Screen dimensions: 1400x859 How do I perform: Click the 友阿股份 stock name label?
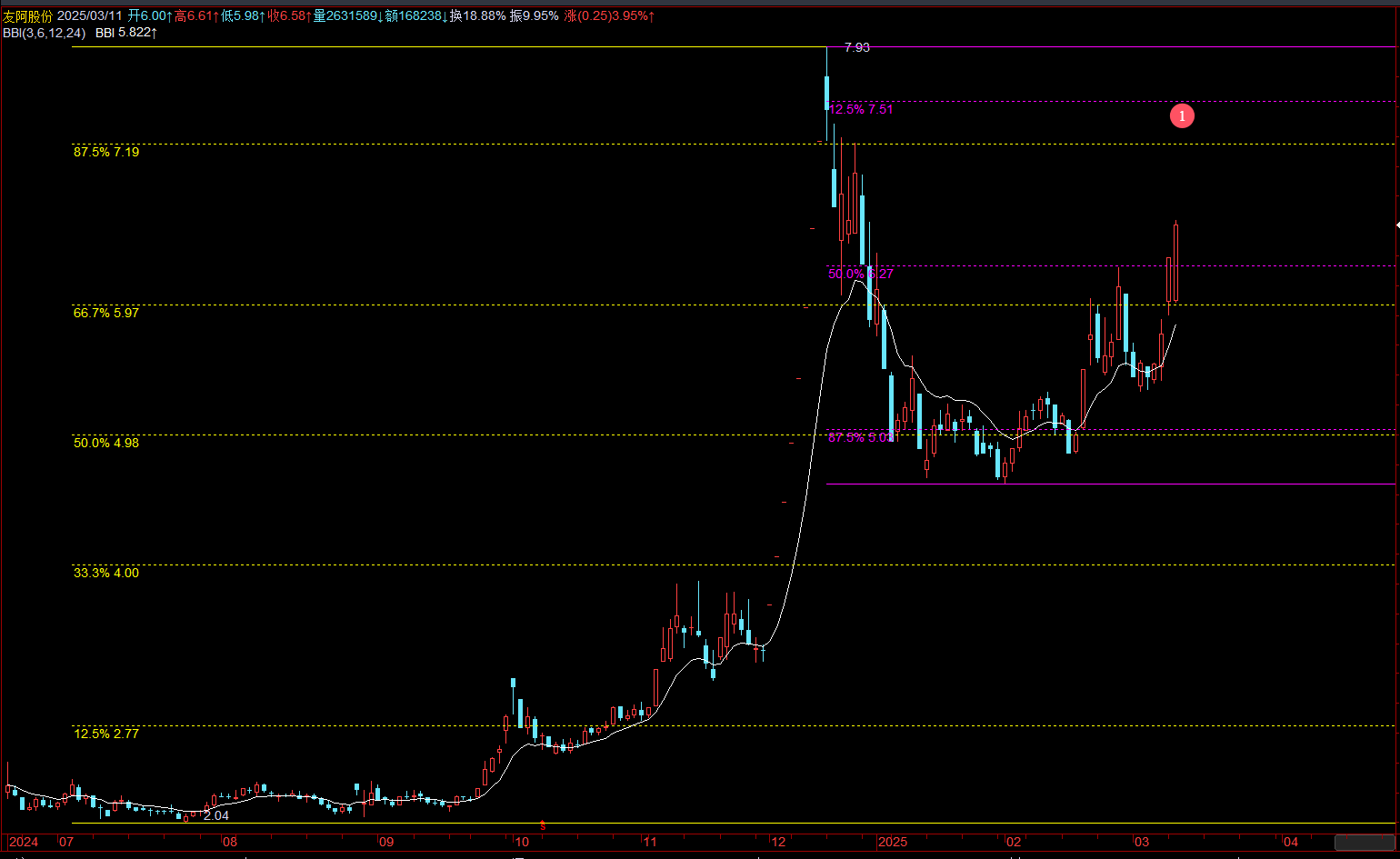[x=27, y=16]
